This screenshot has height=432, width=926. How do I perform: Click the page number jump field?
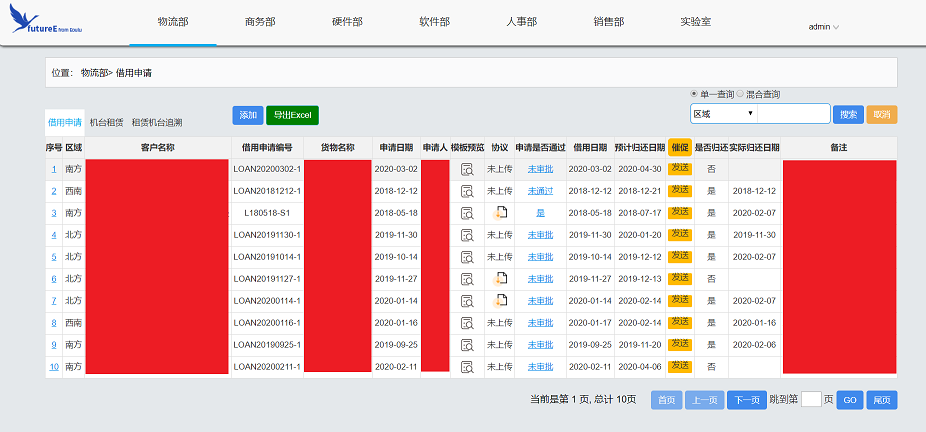tap(811, 399)
